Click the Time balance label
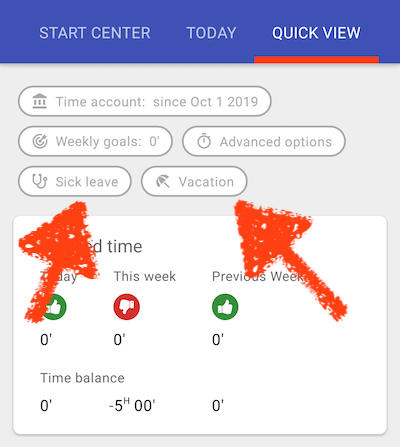The width and height of the screenshot is (400, 447). click(82, 378)
